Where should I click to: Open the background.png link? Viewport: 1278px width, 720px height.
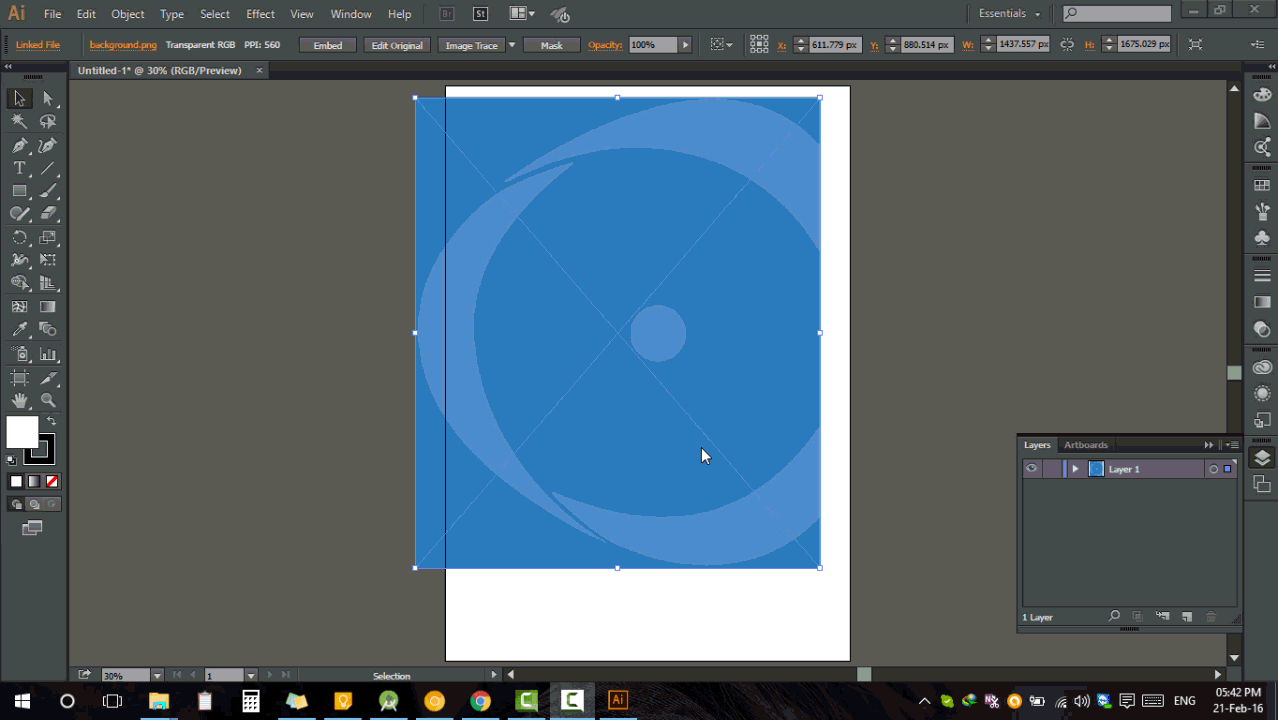(x=123, y=45)
